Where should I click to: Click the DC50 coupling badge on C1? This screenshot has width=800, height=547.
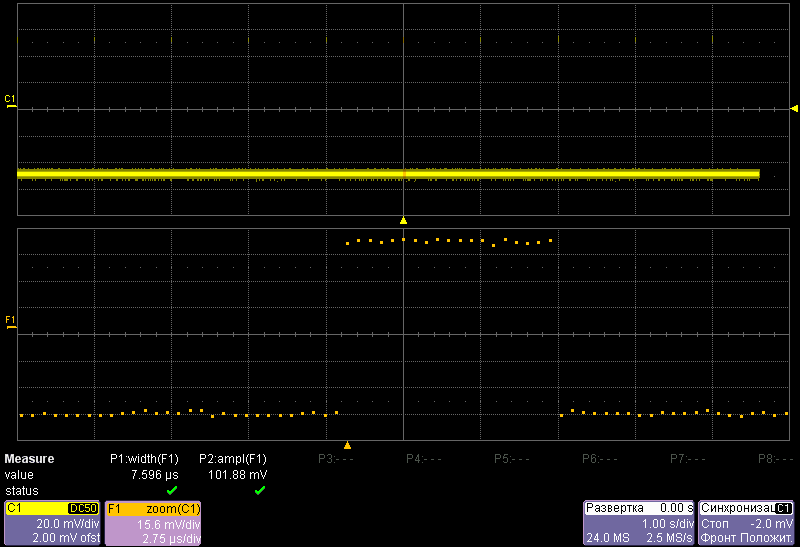click(x=82, y=508)
